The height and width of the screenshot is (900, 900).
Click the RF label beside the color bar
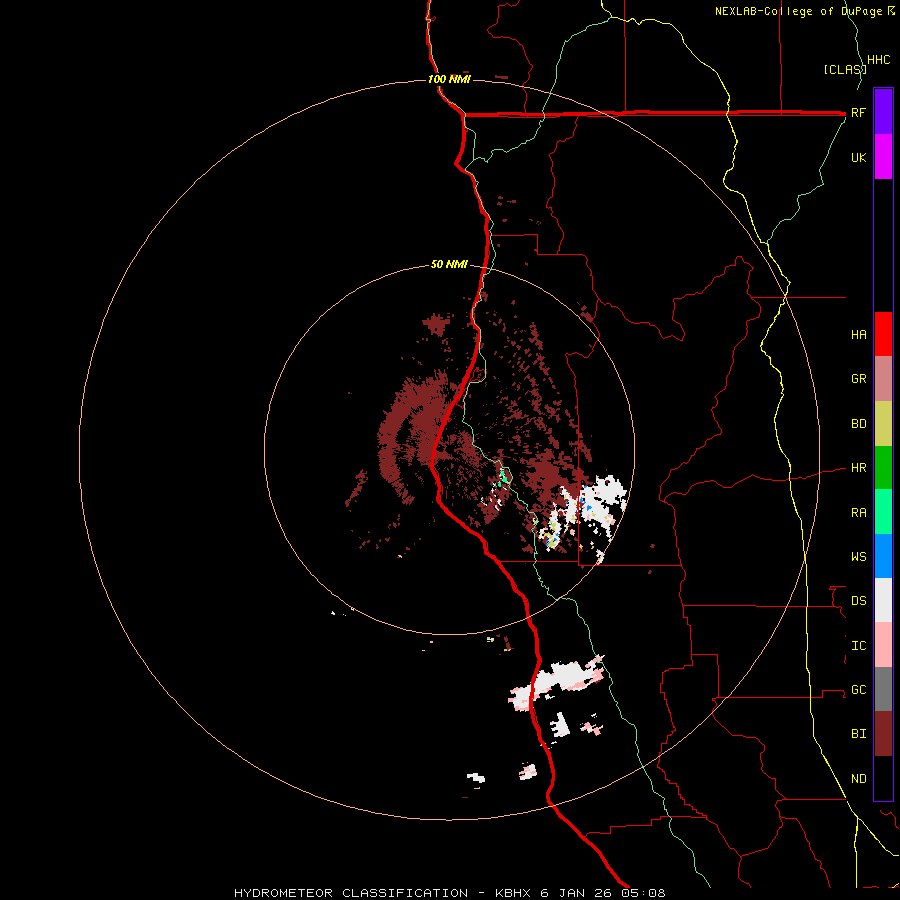click(859, 112)
